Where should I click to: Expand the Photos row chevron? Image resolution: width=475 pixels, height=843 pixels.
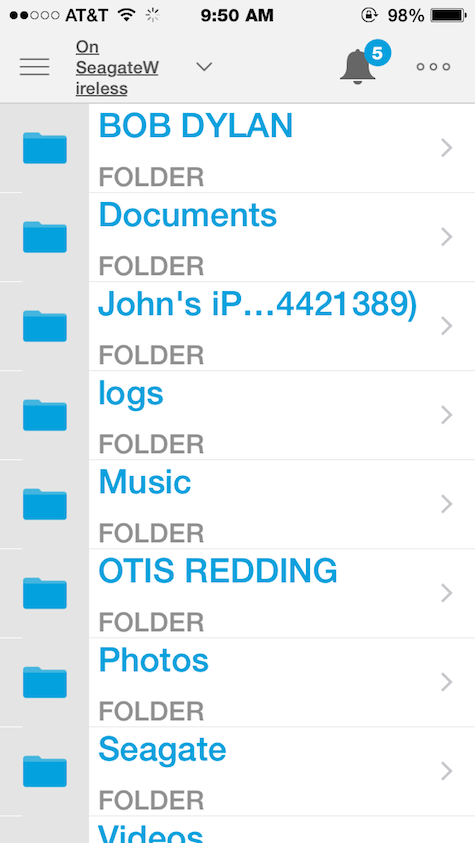pyautogui.click(x=447, y=682)
